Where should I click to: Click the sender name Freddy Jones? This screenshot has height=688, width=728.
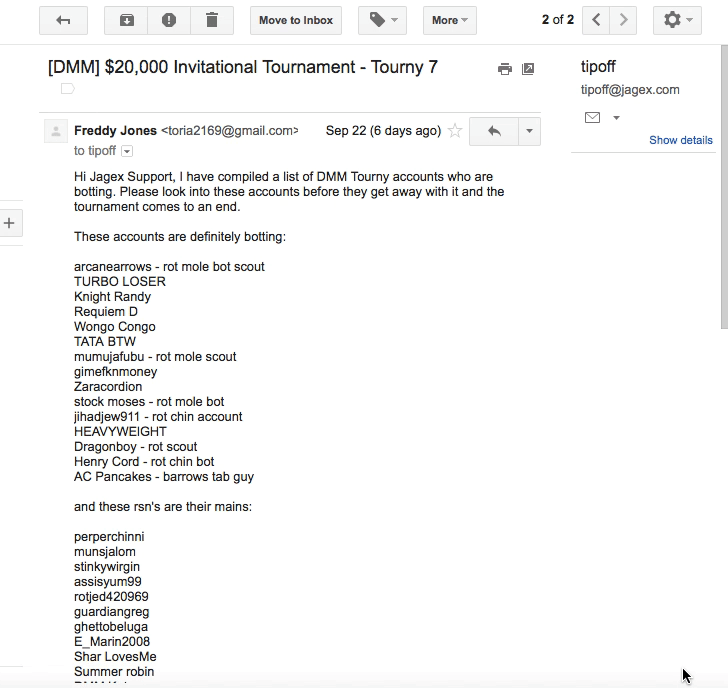tap(115, 131)
